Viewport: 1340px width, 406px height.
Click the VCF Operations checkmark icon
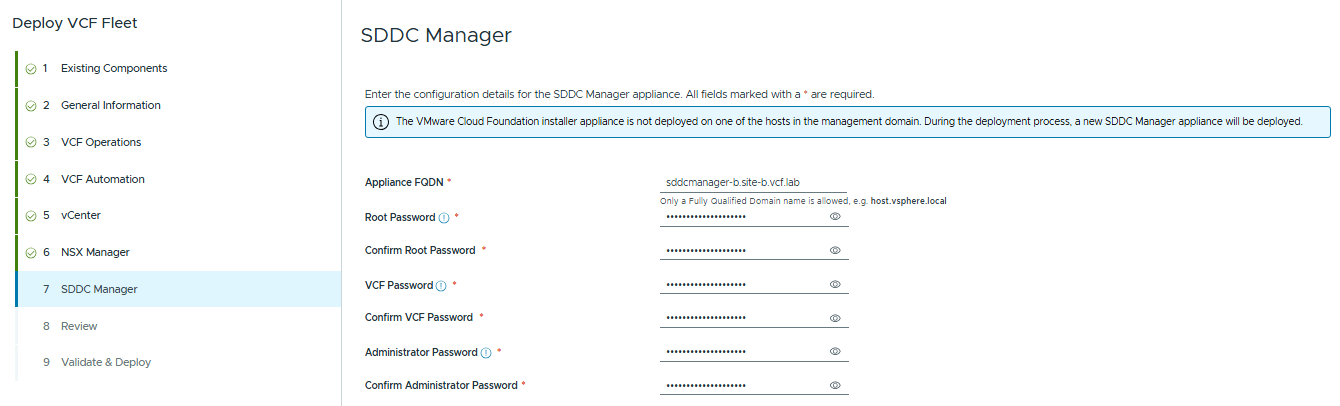tap(31, 142)
